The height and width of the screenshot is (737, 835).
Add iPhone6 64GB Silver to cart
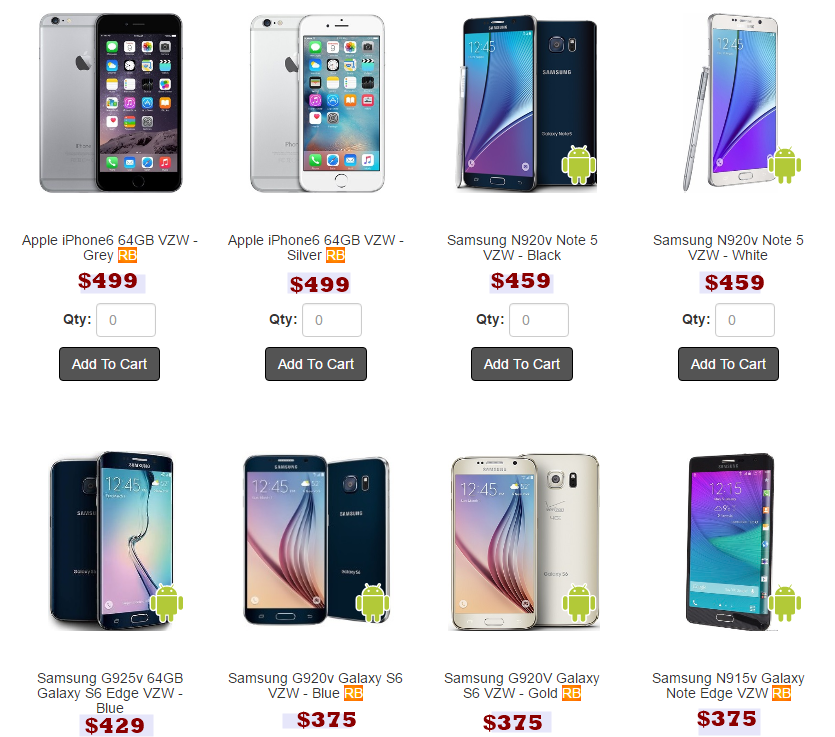[x=316, y=364]
